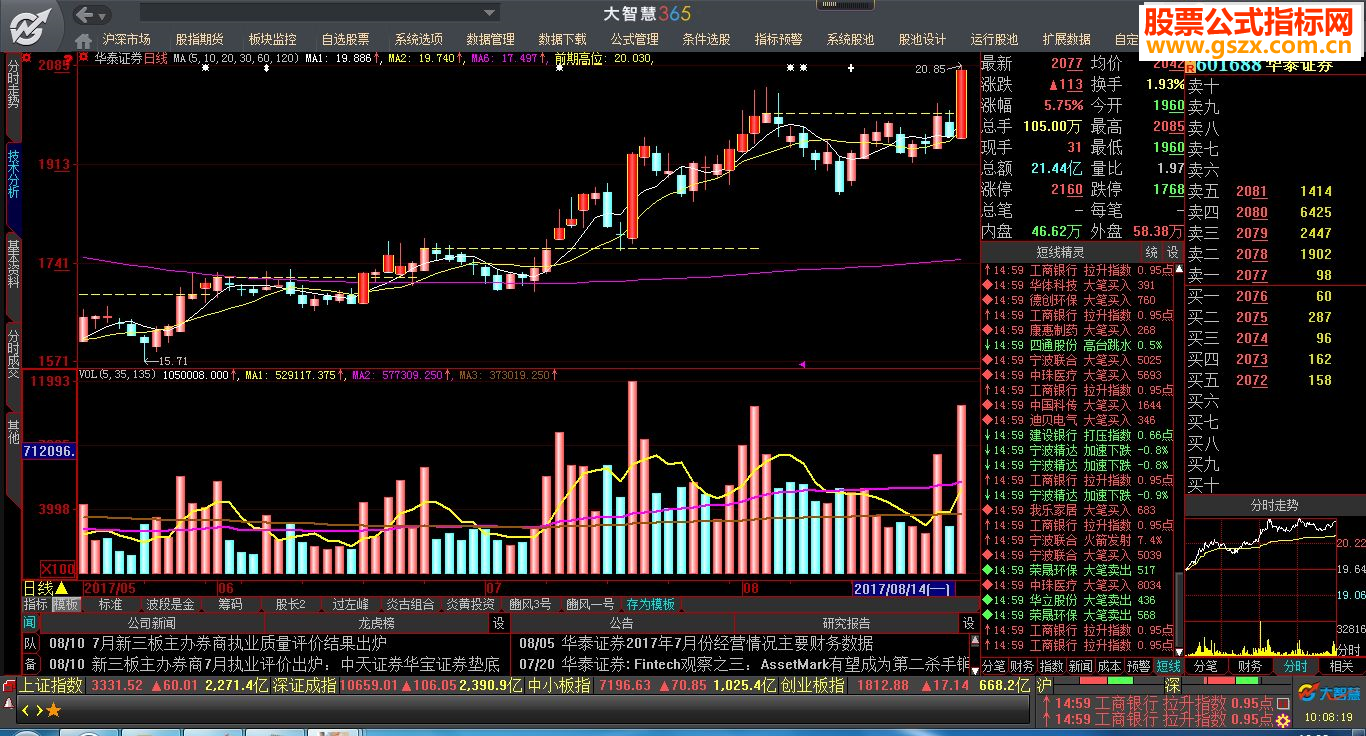Image resolution: width=1366 pixels, height=736 pixels.
Task: Select the 股长2 template
Action: pos(290,604)
